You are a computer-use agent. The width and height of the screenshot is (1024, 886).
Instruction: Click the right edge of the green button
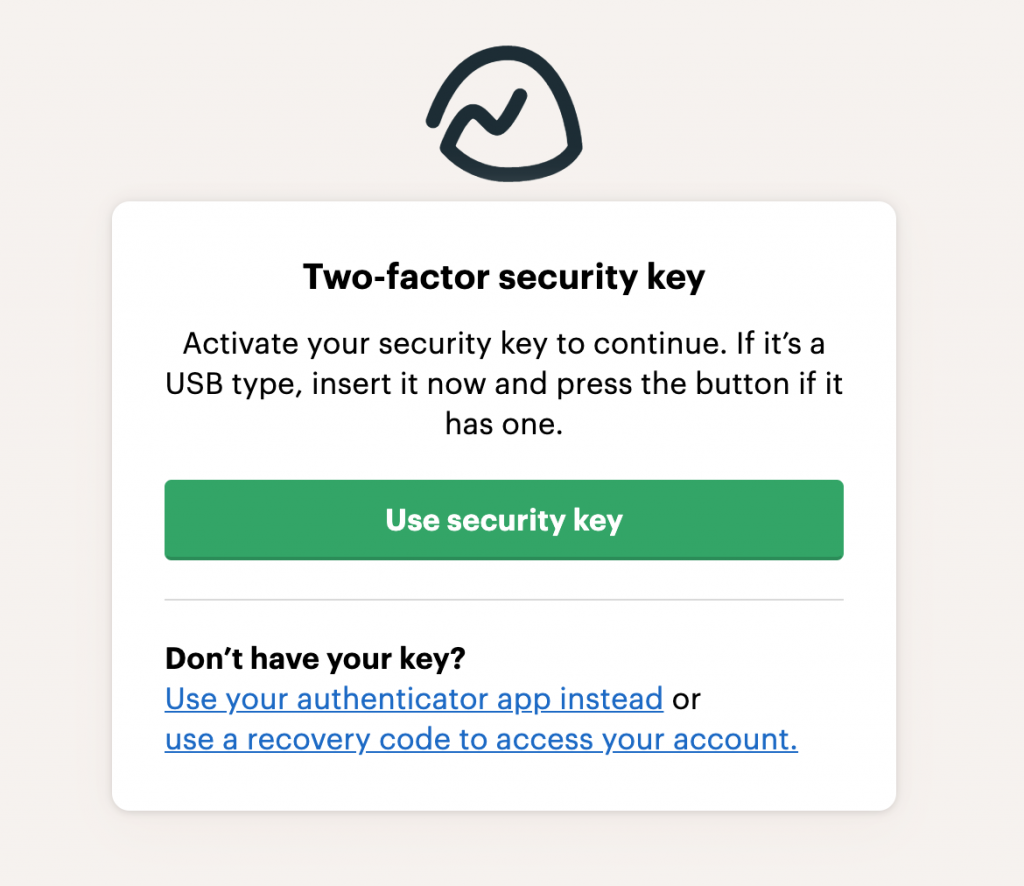click(x=834, y=520)
